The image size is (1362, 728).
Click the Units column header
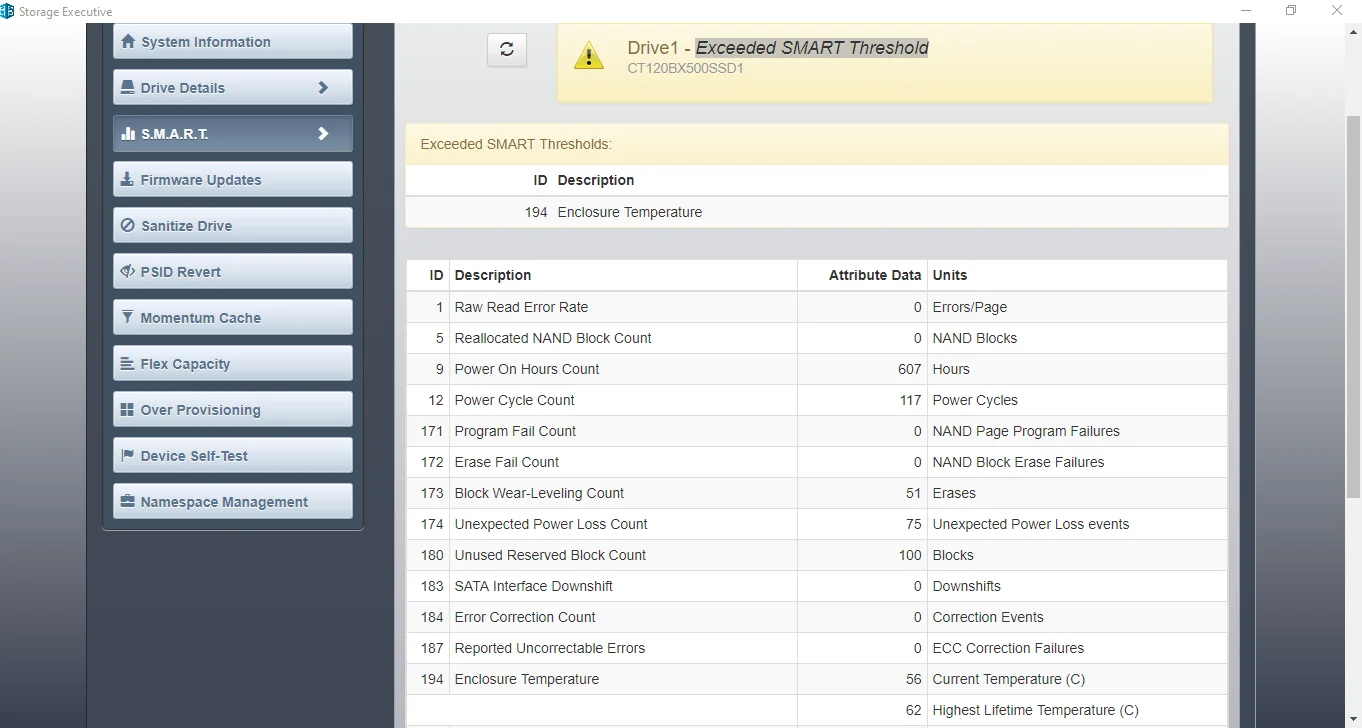tap(950, 275)
